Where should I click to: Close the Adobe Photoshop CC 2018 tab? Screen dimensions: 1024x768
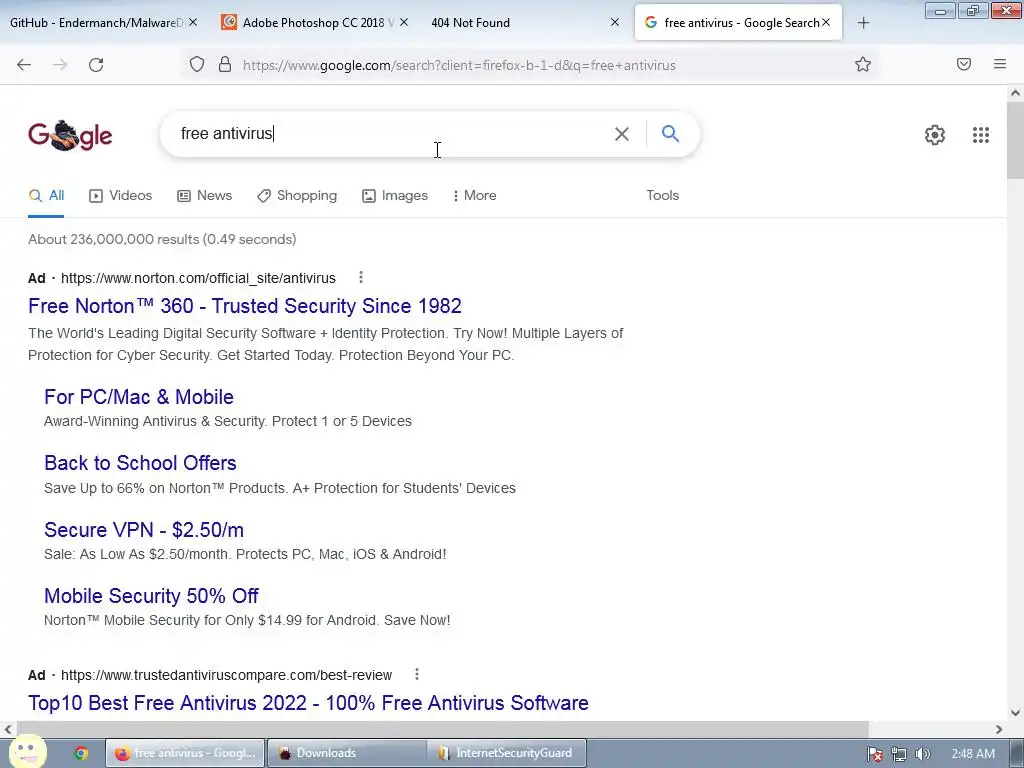pos(404,22)
